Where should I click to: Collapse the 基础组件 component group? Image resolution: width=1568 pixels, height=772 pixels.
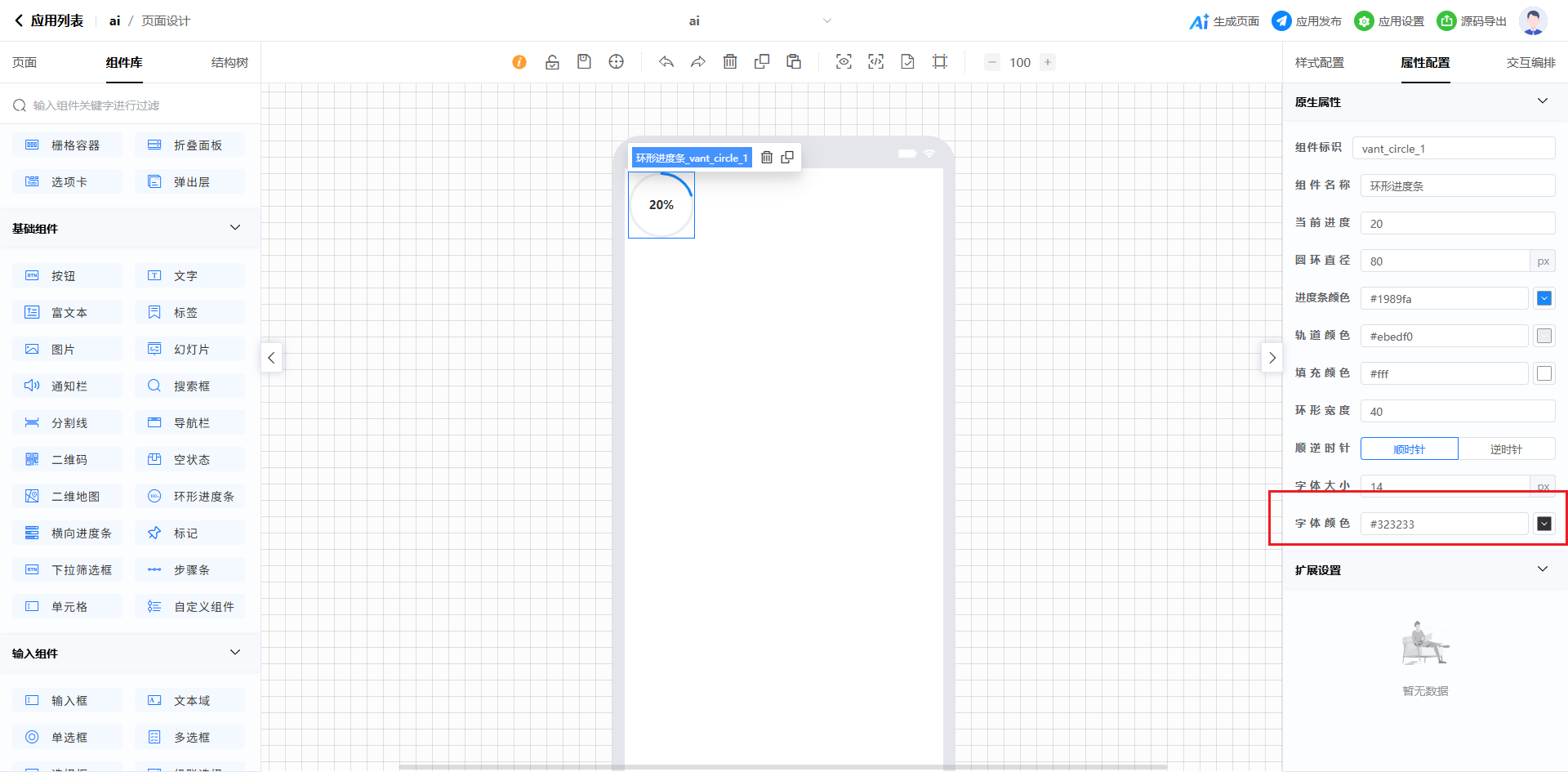point(235,228)
